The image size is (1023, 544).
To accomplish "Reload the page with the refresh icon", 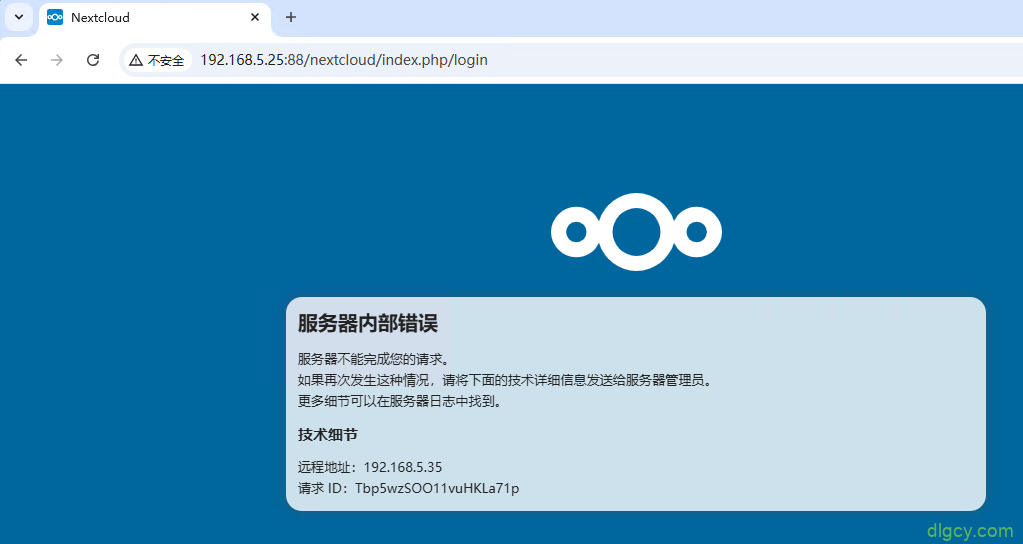I will pos(93,60).
